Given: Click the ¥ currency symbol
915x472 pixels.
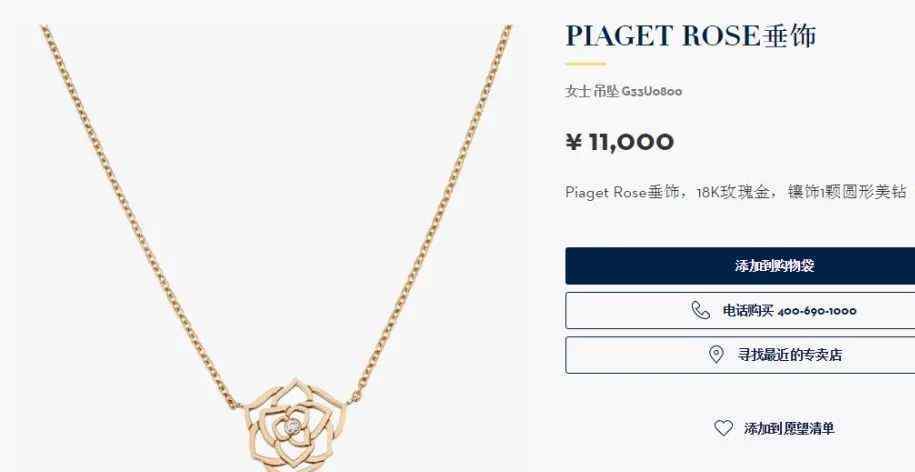Looking at the screenshot, I should click(574, 142).
